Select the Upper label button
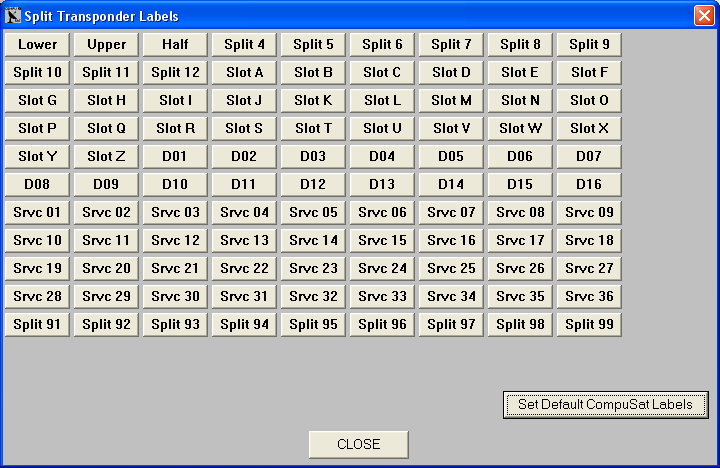 click(x=106, y=45)
